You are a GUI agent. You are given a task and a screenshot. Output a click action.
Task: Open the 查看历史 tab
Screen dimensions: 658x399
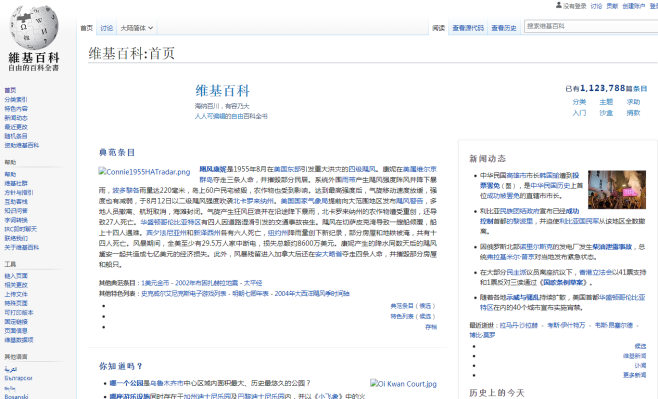point(504,28)
